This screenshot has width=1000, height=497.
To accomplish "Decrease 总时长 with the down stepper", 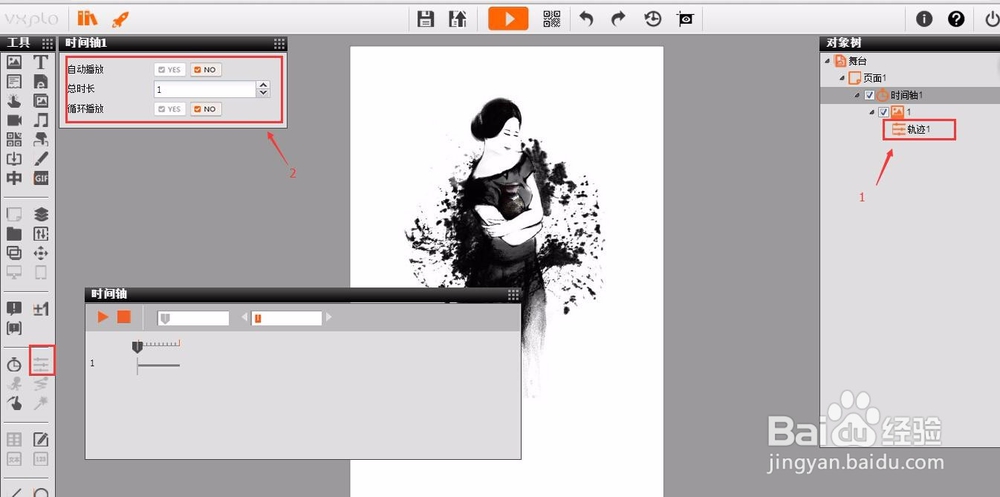I will pos(263,93).
